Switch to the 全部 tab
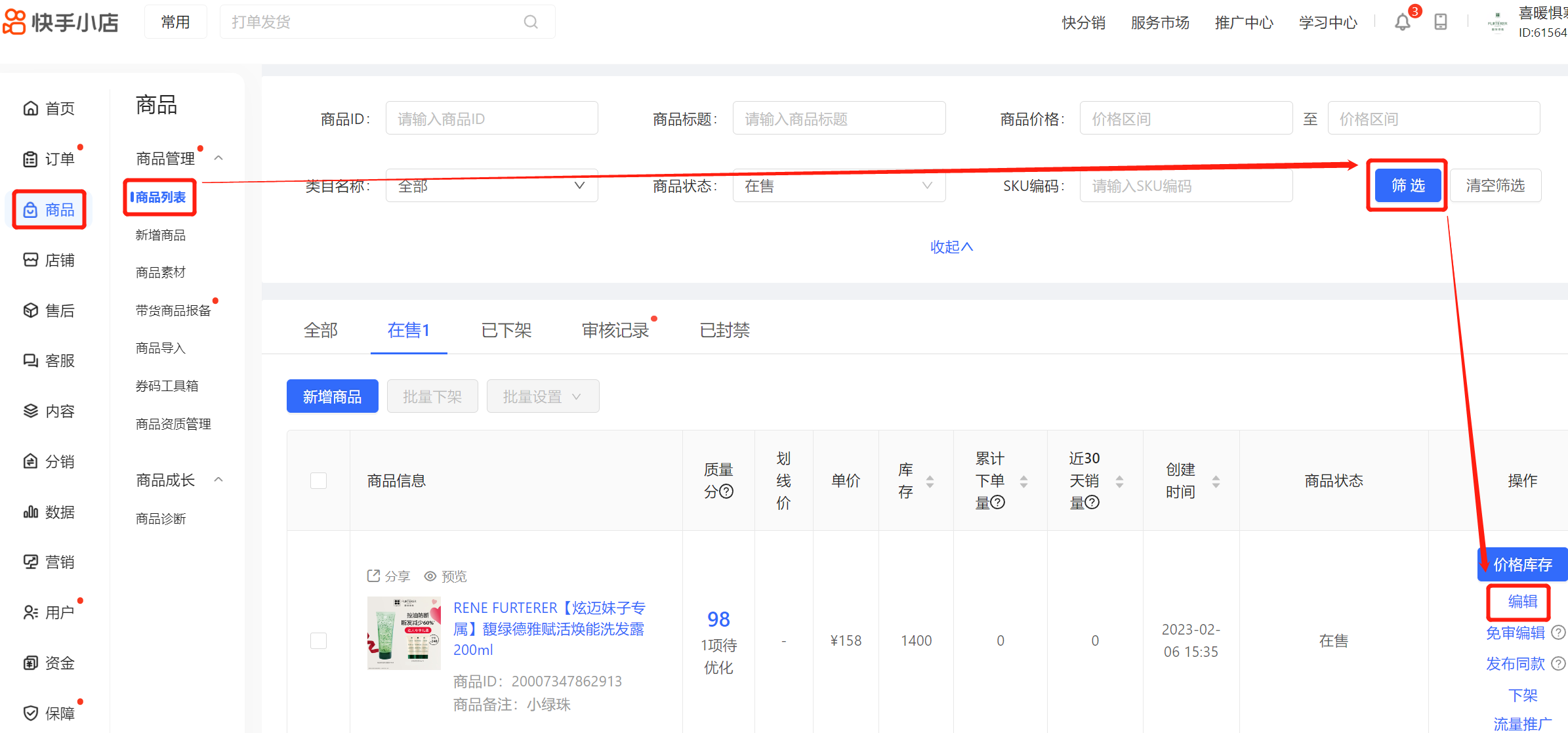The width and height of the screenshot is (1568, 733). [321, 330]
